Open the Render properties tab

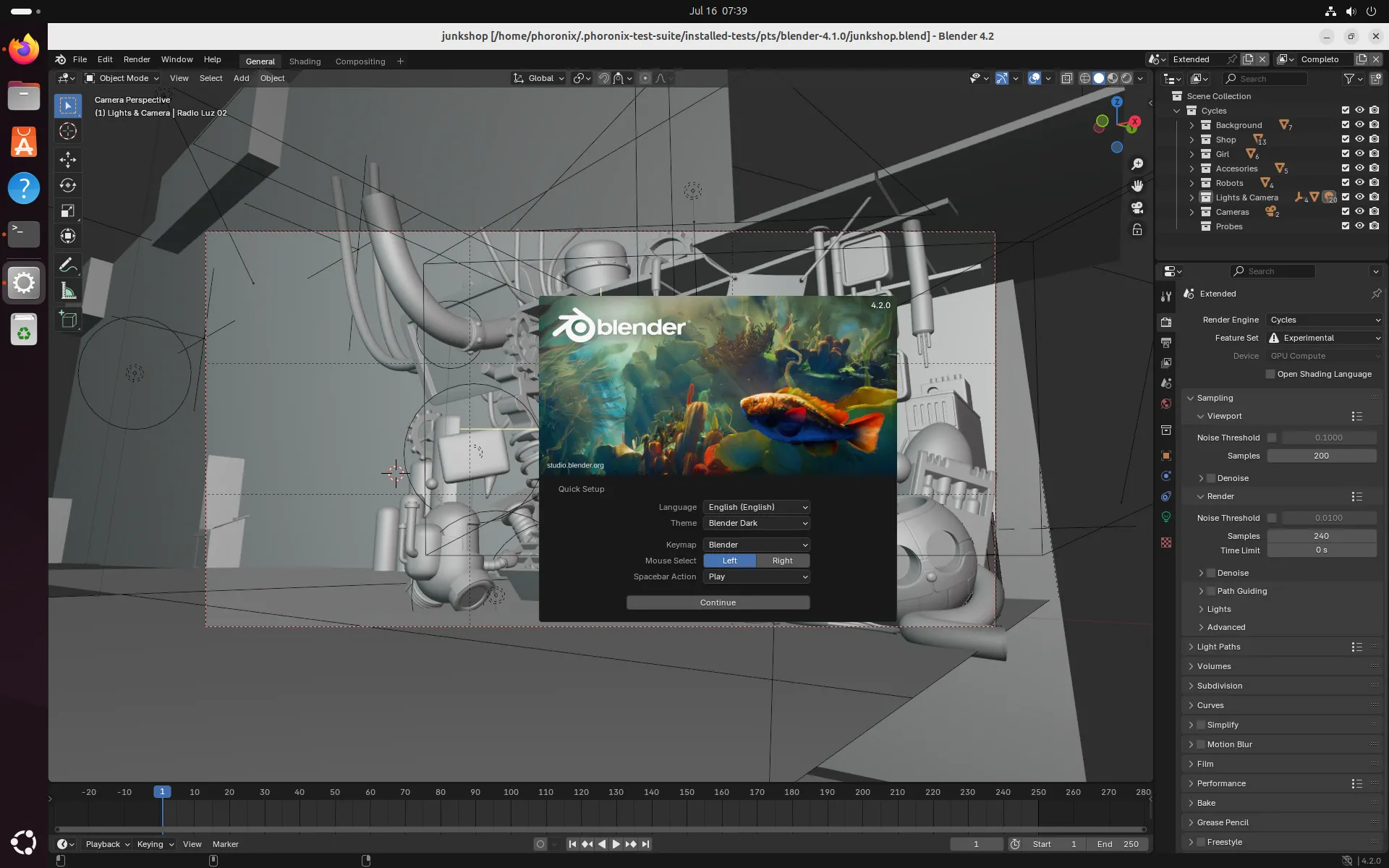[1166, 322]
